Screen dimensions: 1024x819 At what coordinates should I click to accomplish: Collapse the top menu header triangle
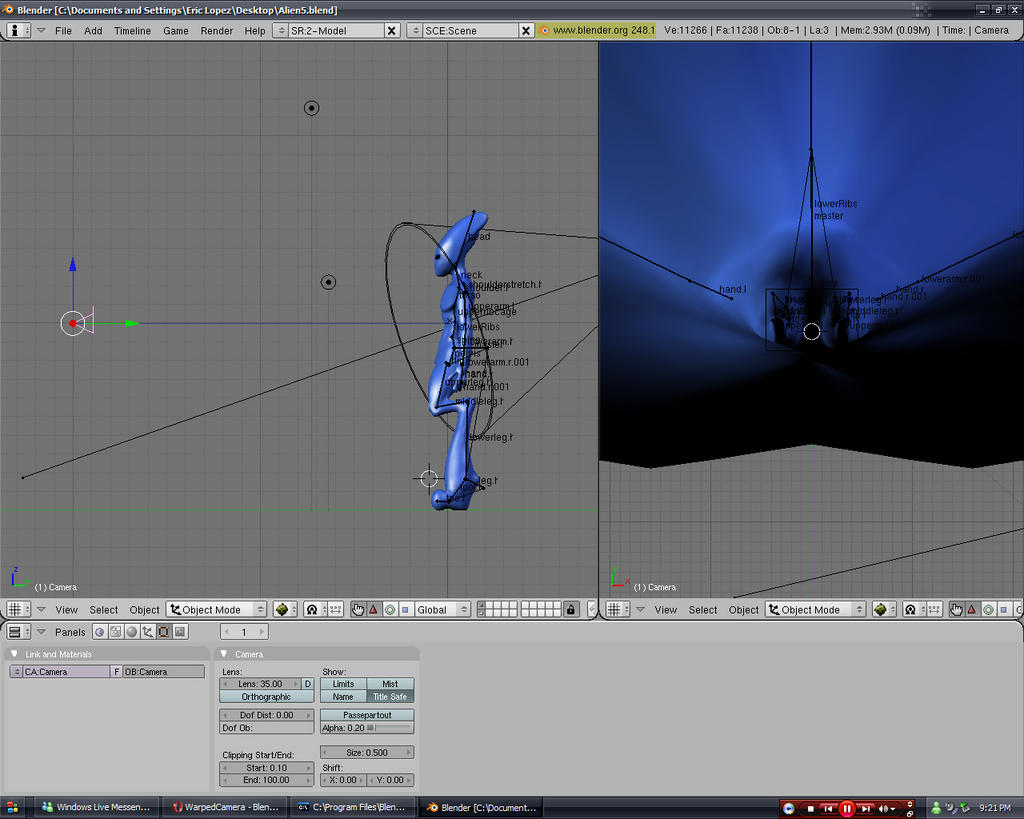pyautogui.click(x=41, y=30)
